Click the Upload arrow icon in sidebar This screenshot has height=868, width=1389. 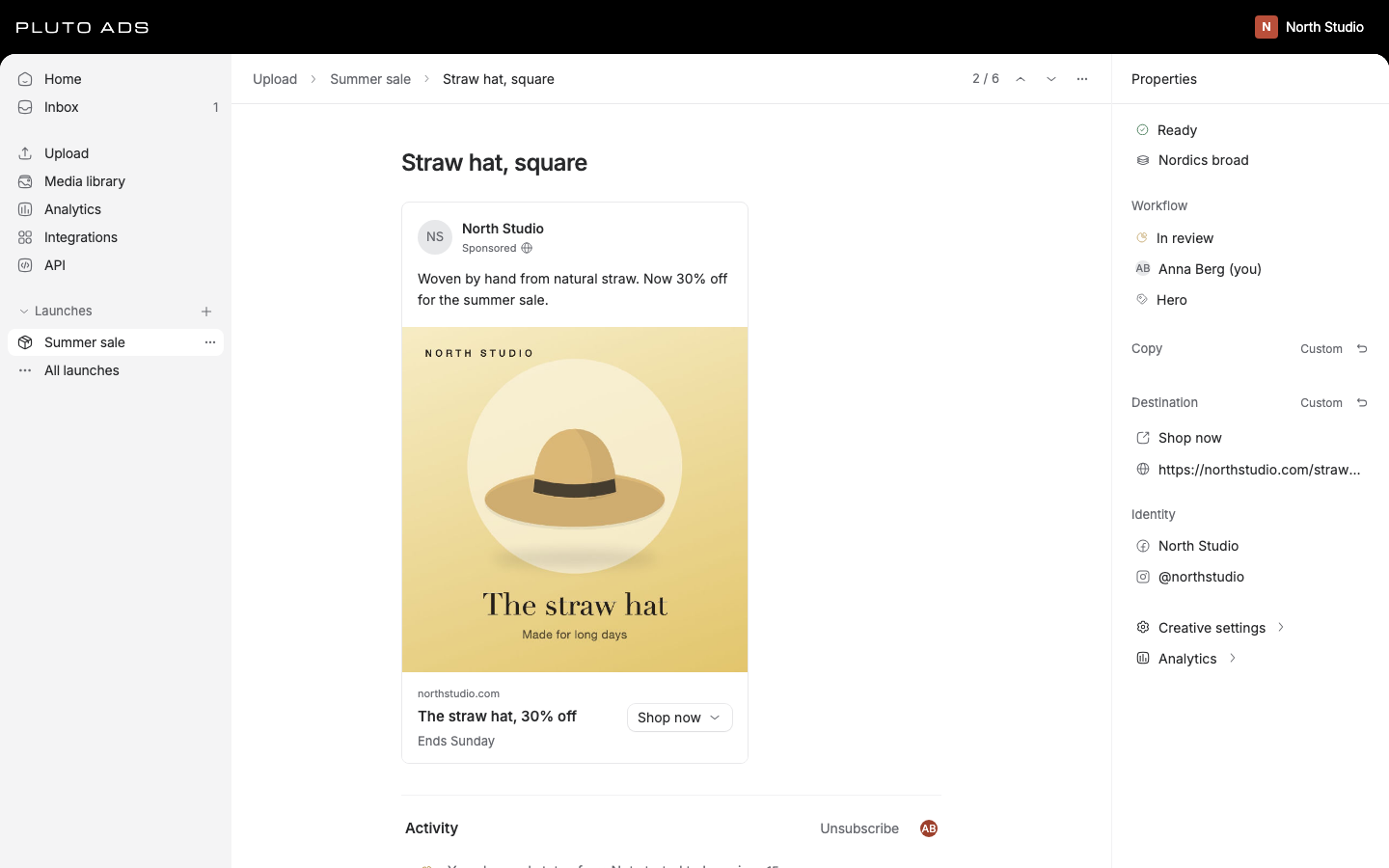tap(25, 153)
